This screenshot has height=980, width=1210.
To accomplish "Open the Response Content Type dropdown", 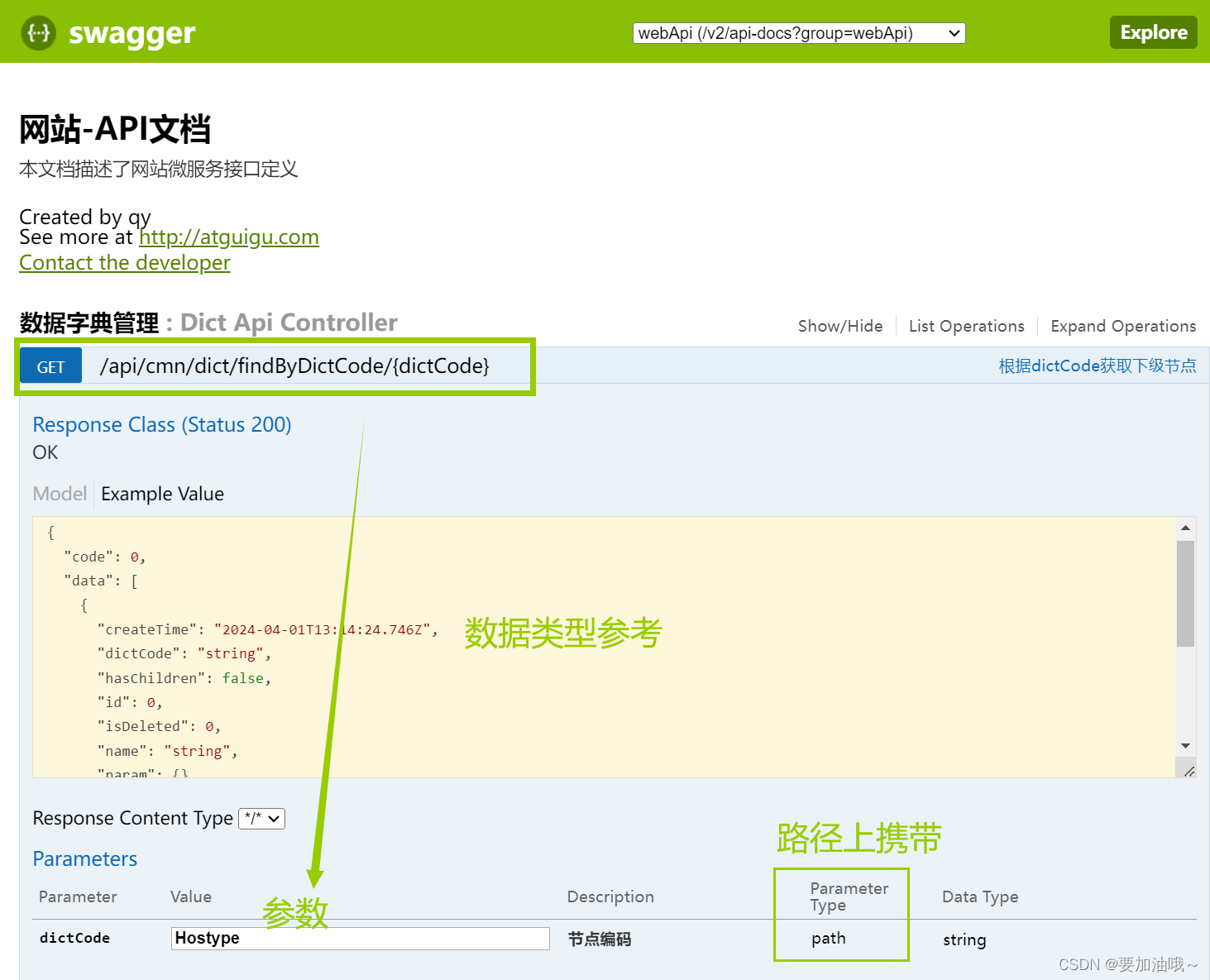I will (x=261, y=818).
